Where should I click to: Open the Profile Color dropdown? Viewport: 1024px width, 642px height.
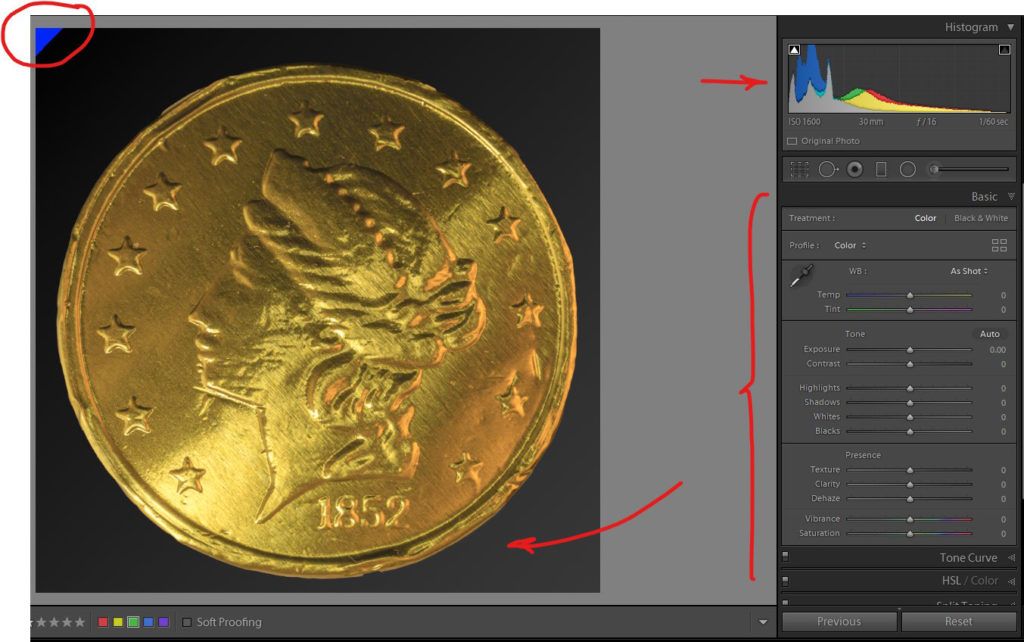(x=850, y=245)
